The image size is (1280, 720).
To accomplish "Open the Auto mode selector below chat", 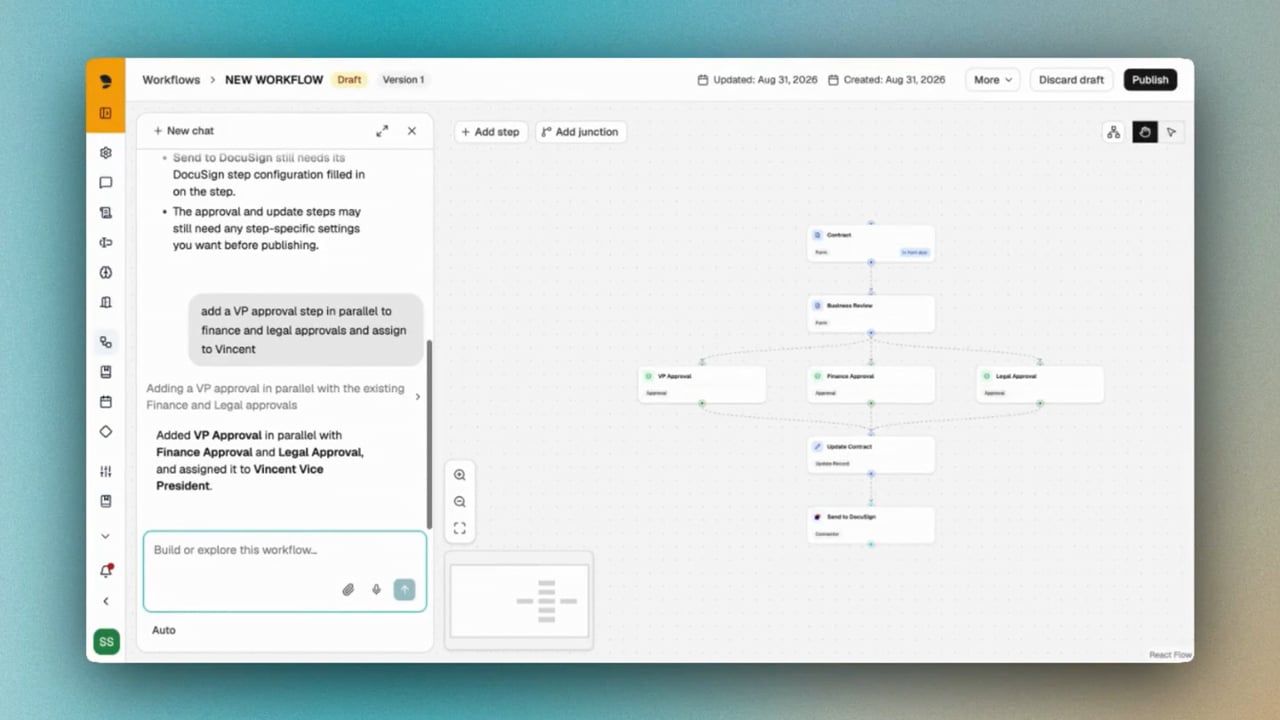I will (164, 630).
